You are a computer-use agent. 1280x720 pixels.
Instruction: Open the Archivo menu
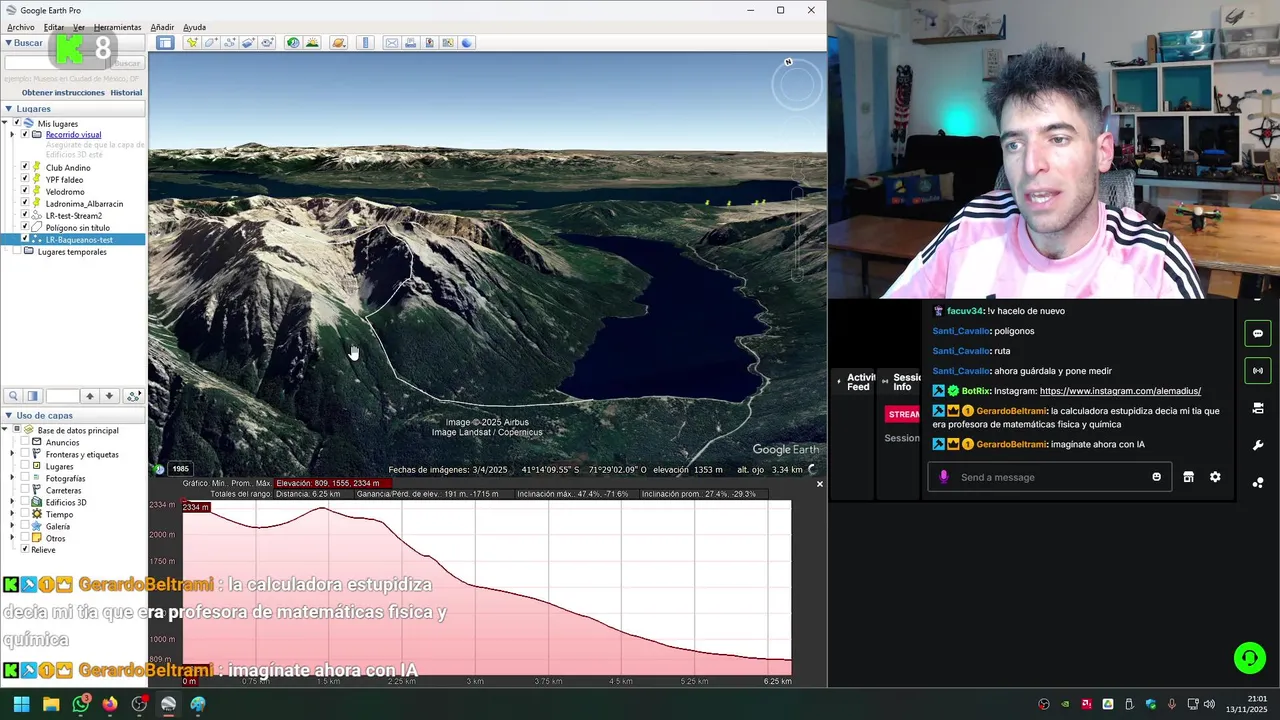click(x=21, y=27)
